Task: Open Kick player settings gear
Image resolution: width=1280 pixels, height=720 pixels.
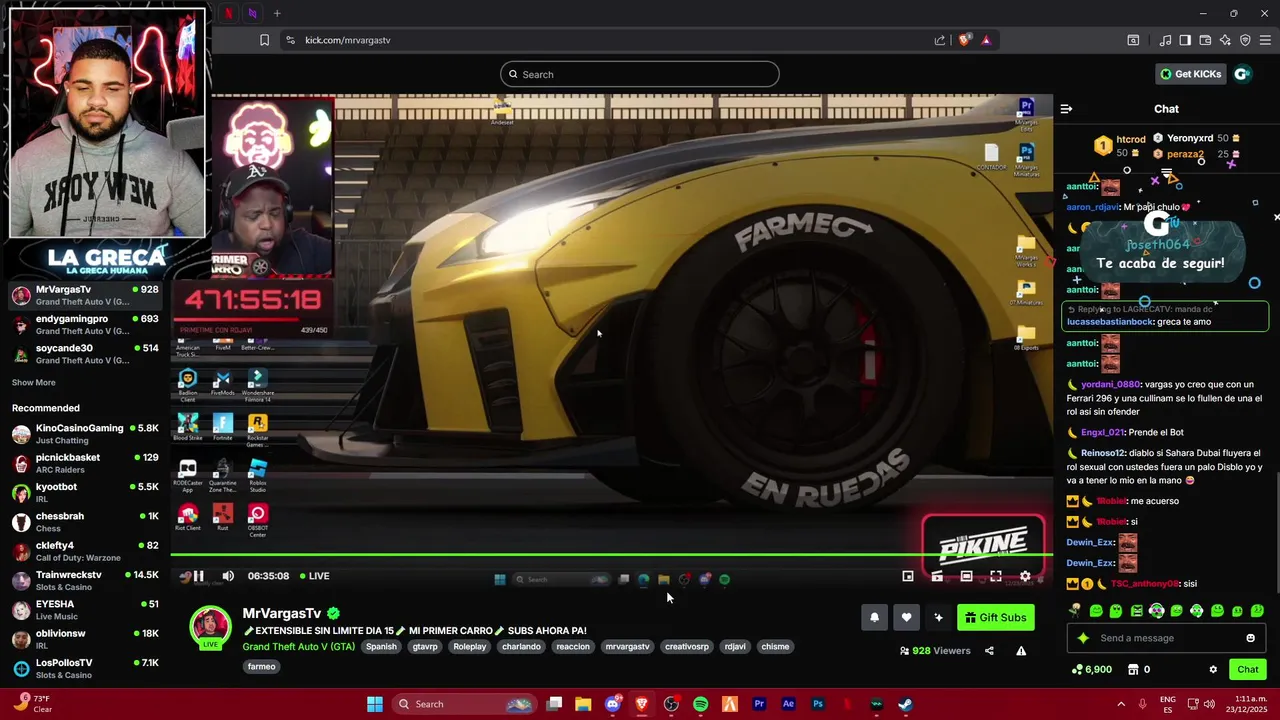Action: coord(1025,576)
